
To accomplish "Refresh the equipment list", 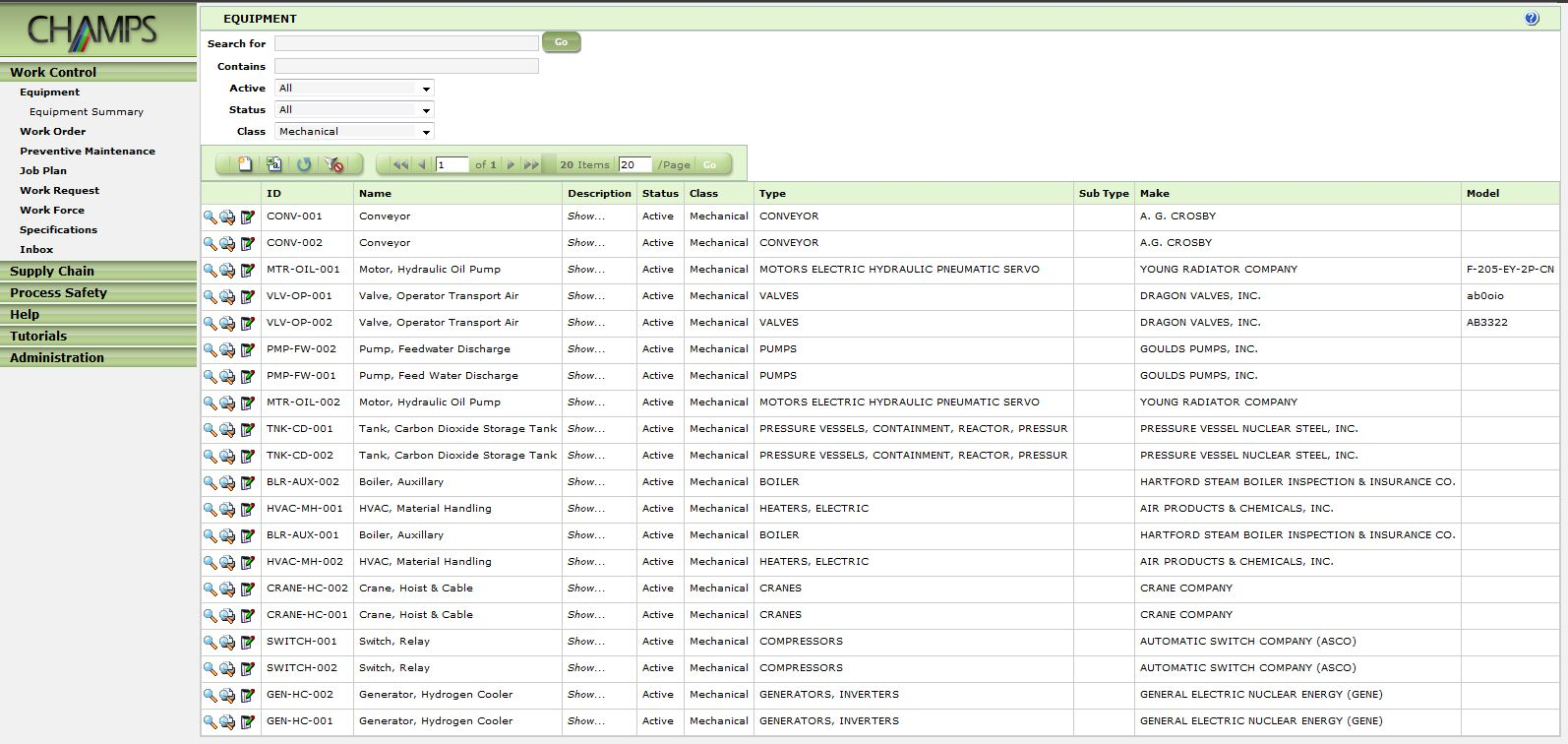I will (304, 164).
